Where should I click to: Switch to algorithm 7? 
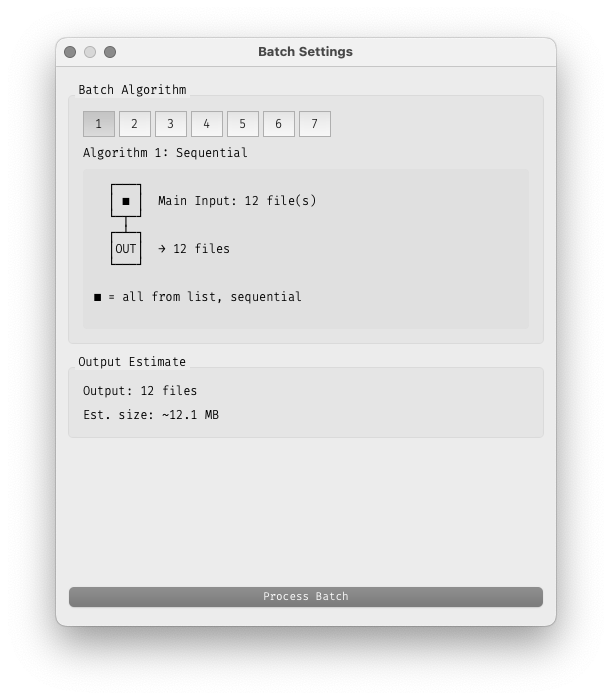click(x=315, y=124)
